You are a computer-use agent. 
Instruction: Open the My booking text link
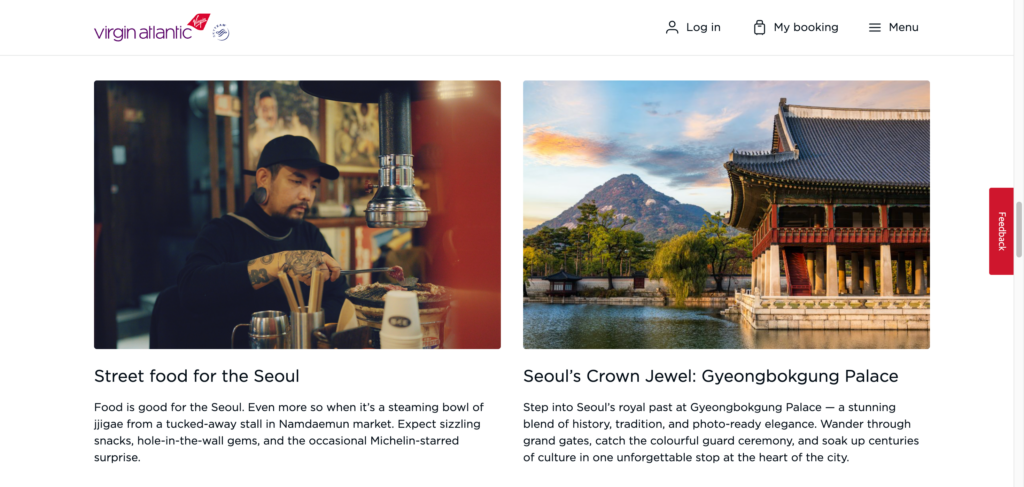pos(806,27)
